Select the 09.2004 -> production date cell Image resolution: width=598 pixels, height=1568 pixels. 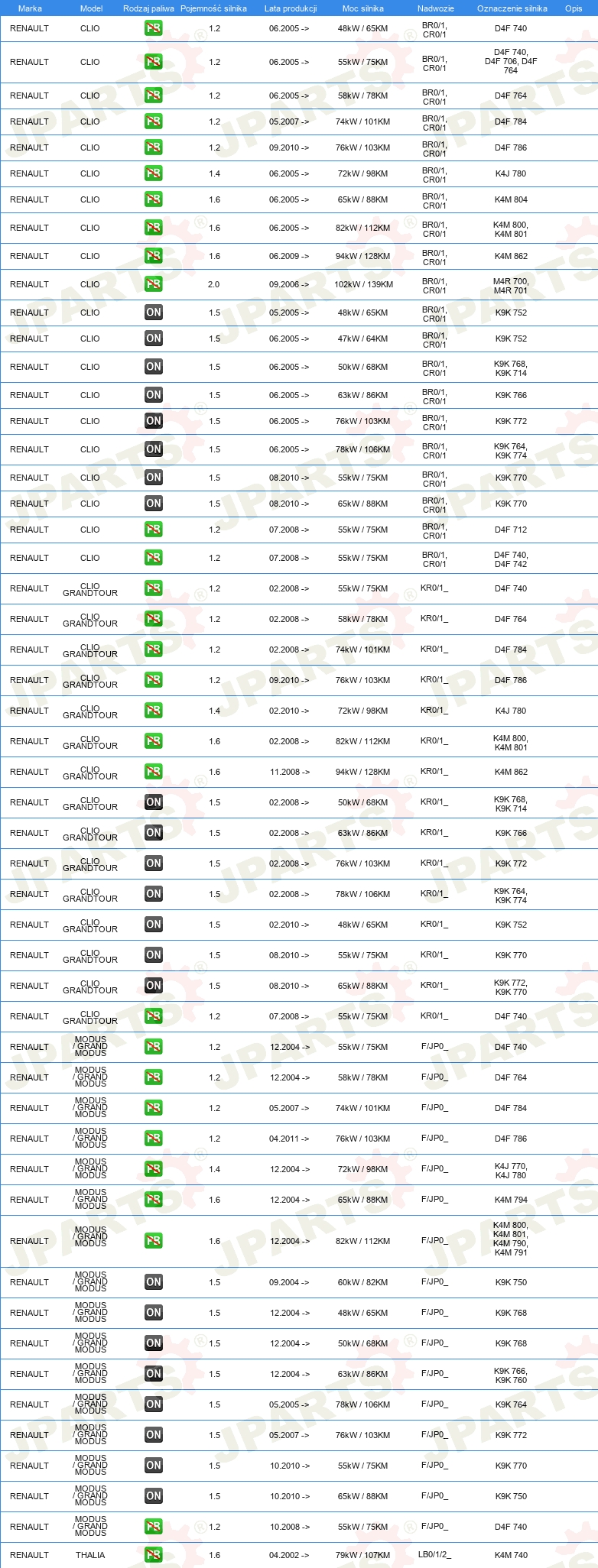pyautogui.click(x=289, y=1282)
